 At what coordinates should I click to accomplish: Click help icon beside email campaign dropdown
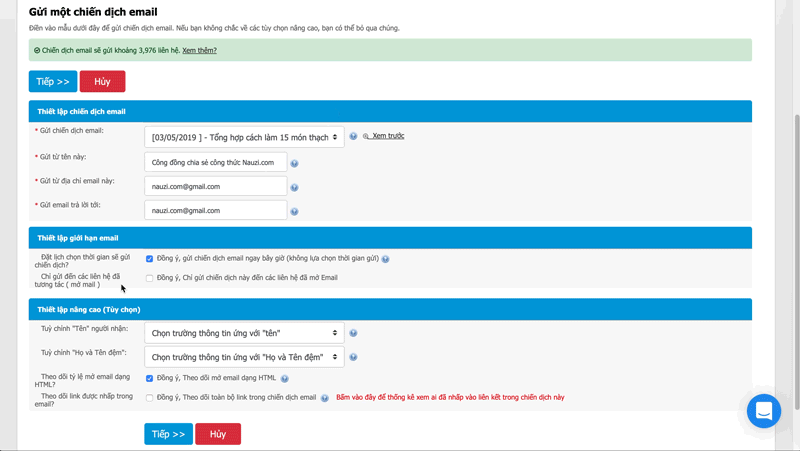[x=354, y=136]
